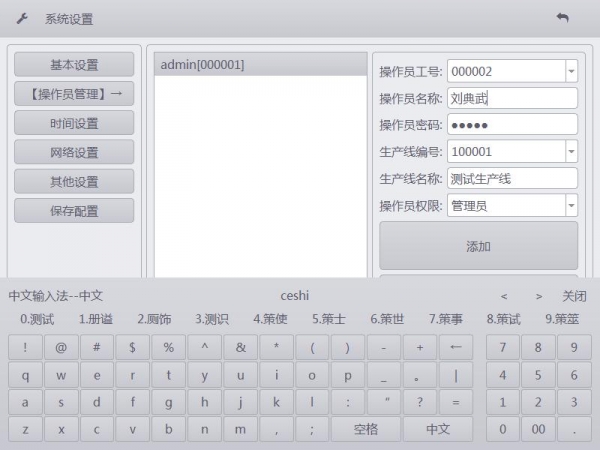Toggle the 中文 input language key
The width and height of the screenshot is (600, 450).
pyautogui.click(x=437, y=429)
